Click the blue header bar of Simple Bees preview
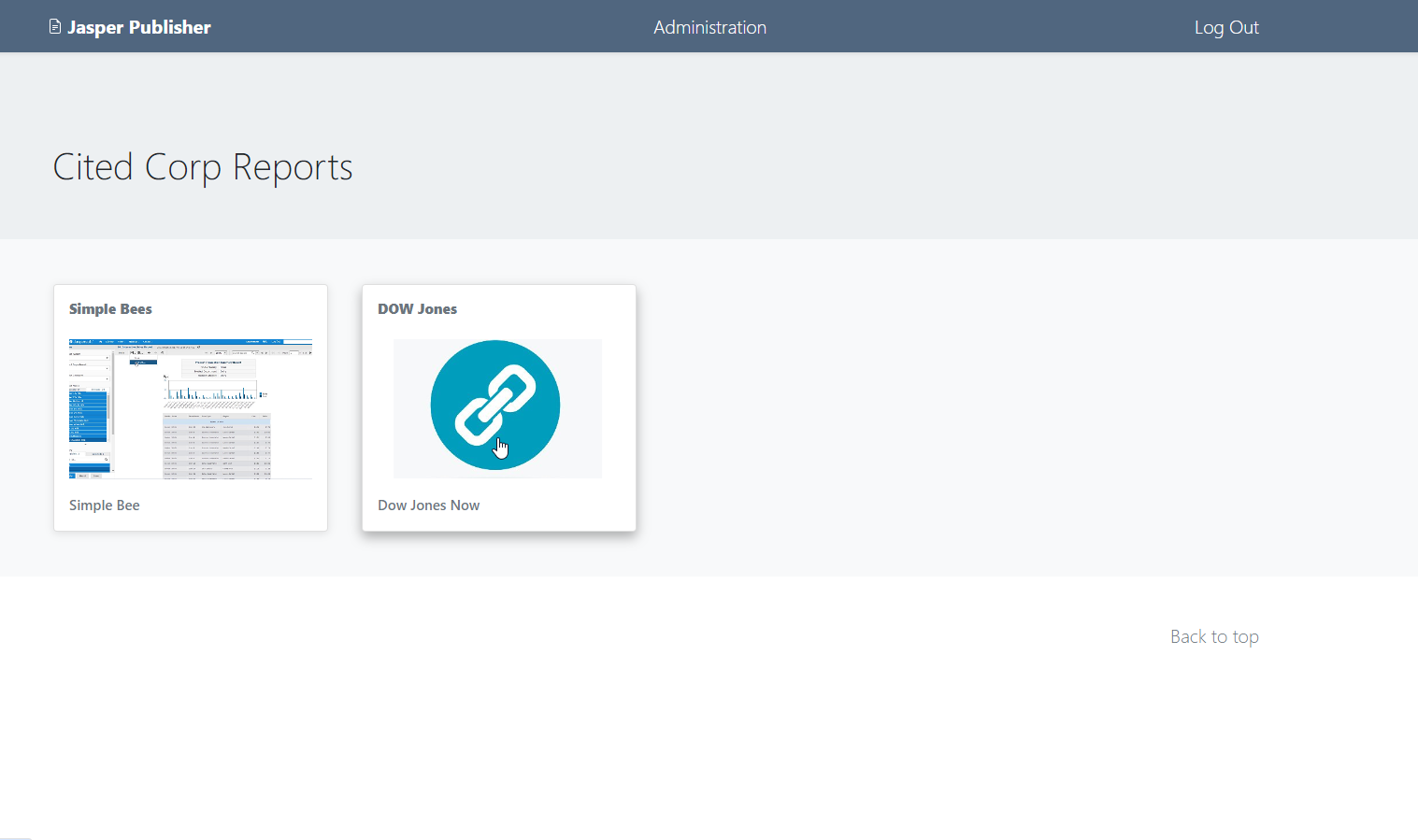Image resolution: width=1418 pixels, height=840 pixels. point(191,341)
